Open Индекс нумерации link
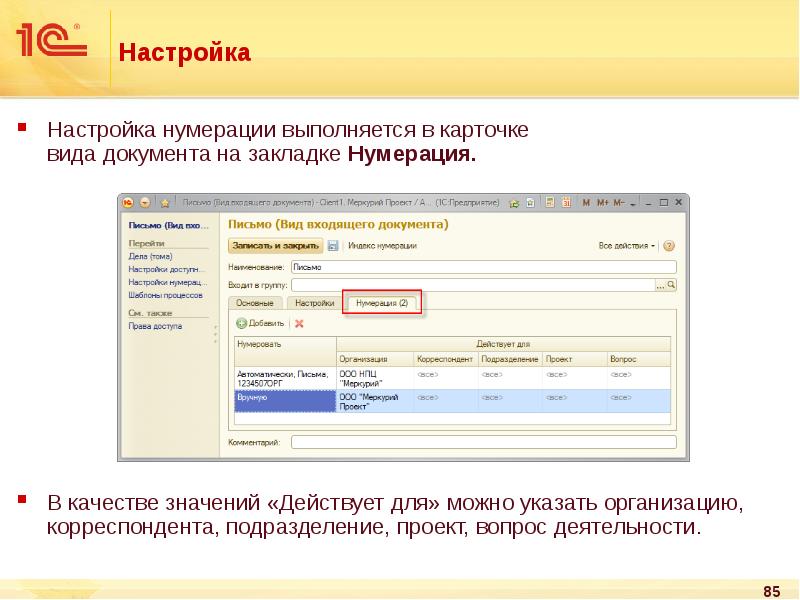Viewport: 800px width, 600px height. point(382,245)
